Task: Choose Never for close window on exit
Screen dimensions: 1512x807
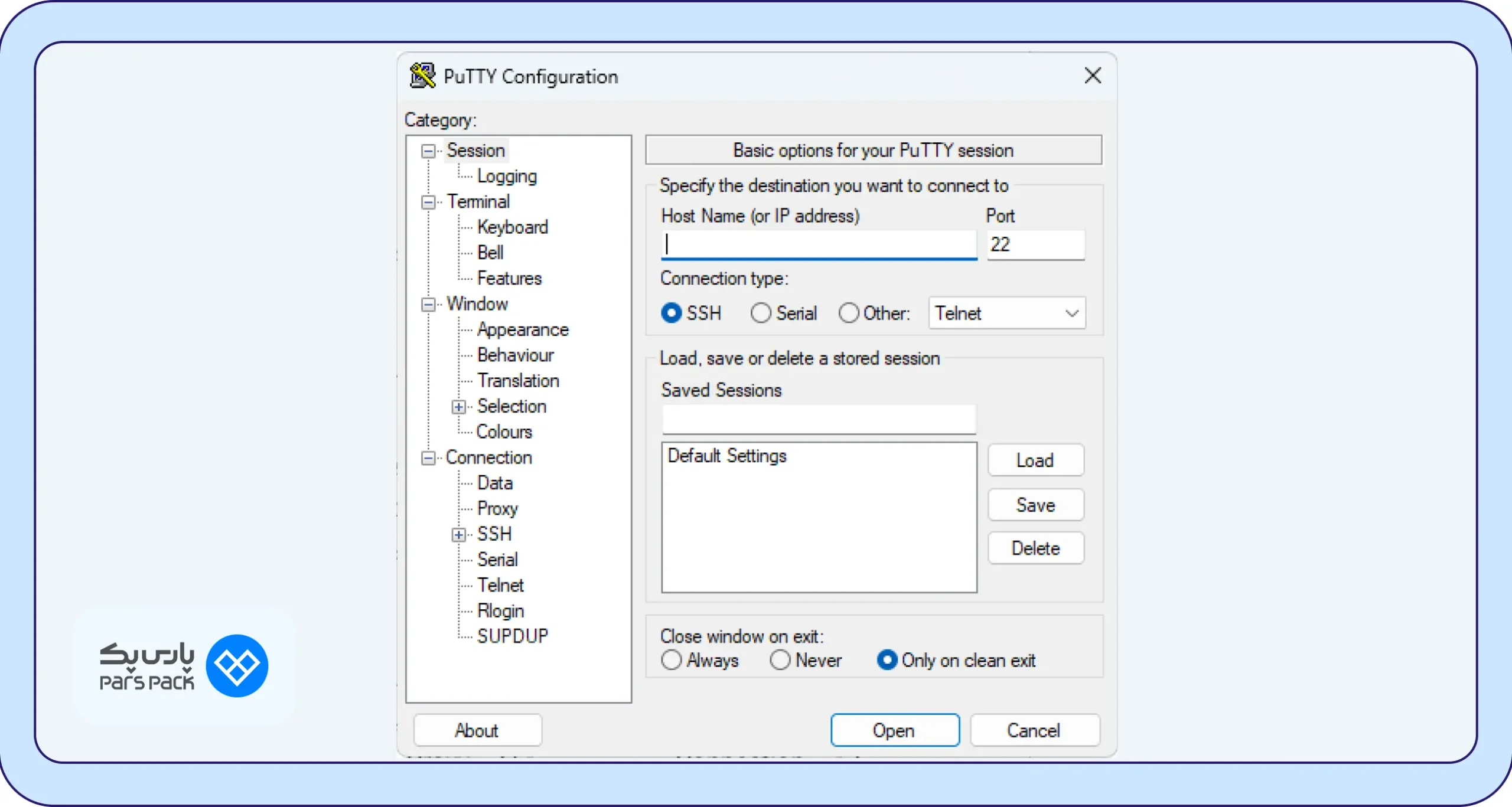Action: click(x=780, y=659)
